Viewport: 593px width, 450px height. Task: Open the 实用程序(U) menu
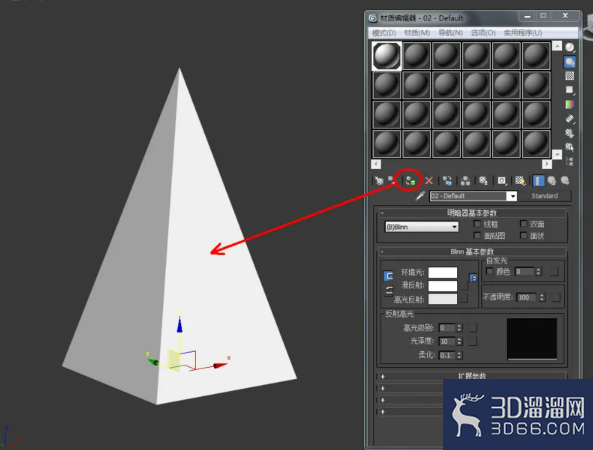point(523,33)
